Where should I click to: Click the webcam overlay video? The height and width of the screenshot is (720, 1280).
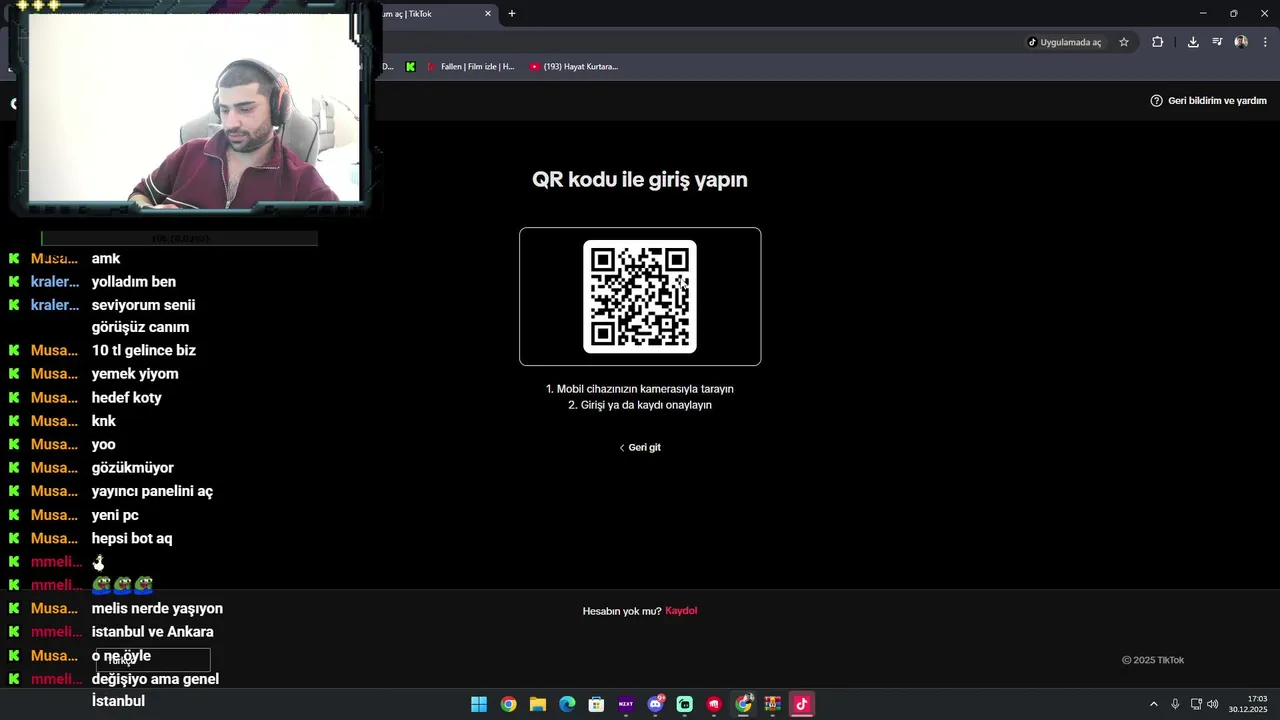point(195,108)
